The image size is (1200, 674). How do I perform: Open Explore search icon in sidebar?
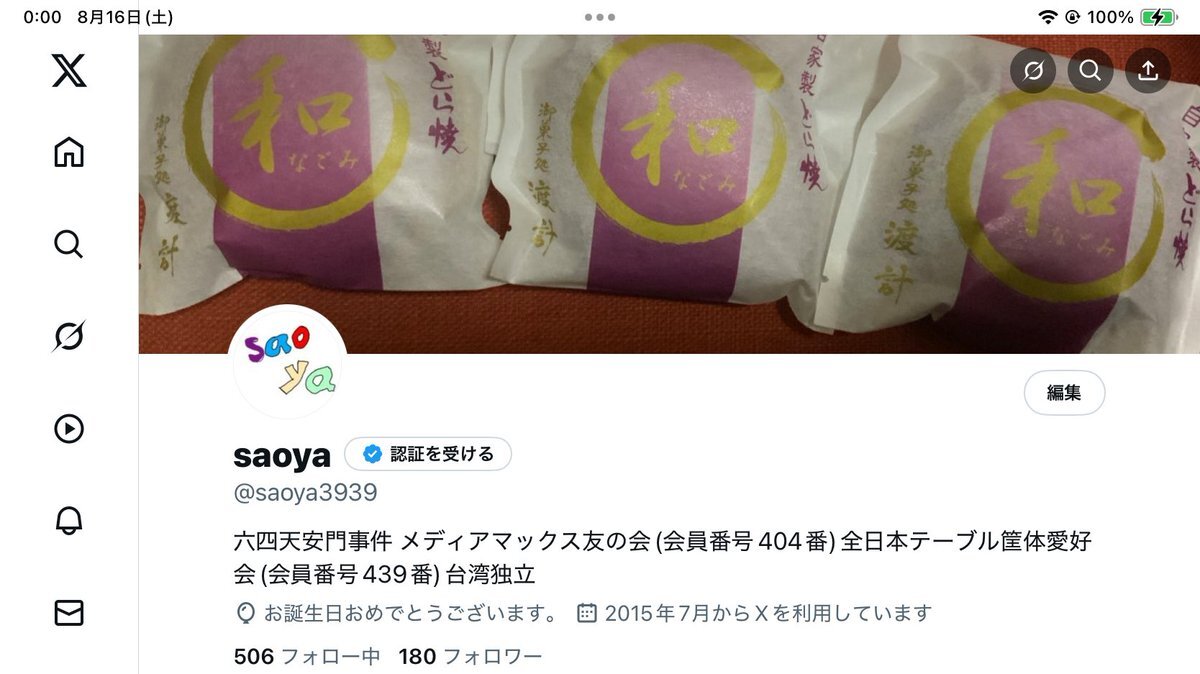pyautogui.click(x=68, y=244)
